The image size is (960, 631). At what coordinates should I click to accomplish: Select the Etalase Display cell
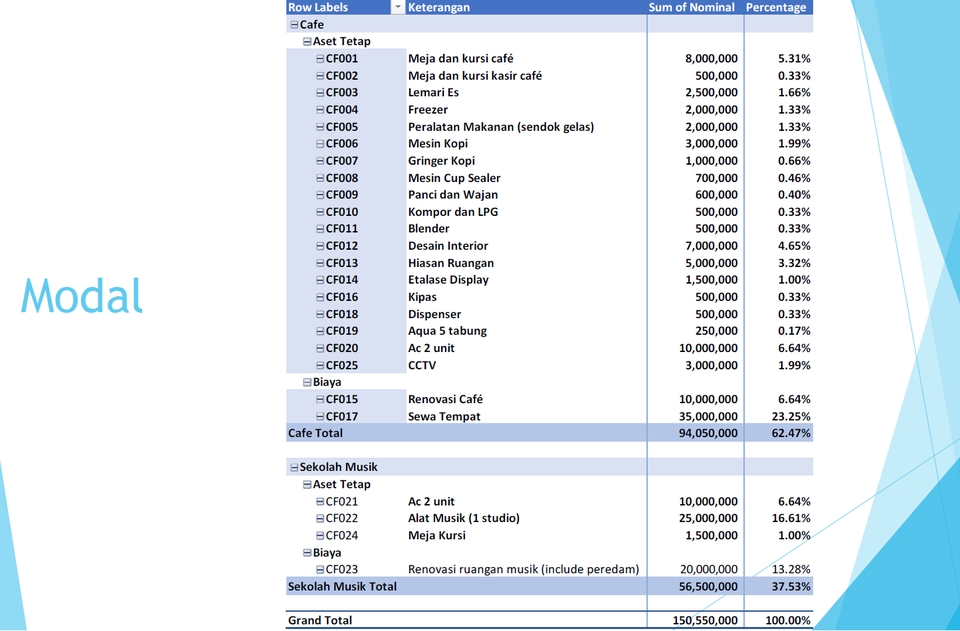448,280
